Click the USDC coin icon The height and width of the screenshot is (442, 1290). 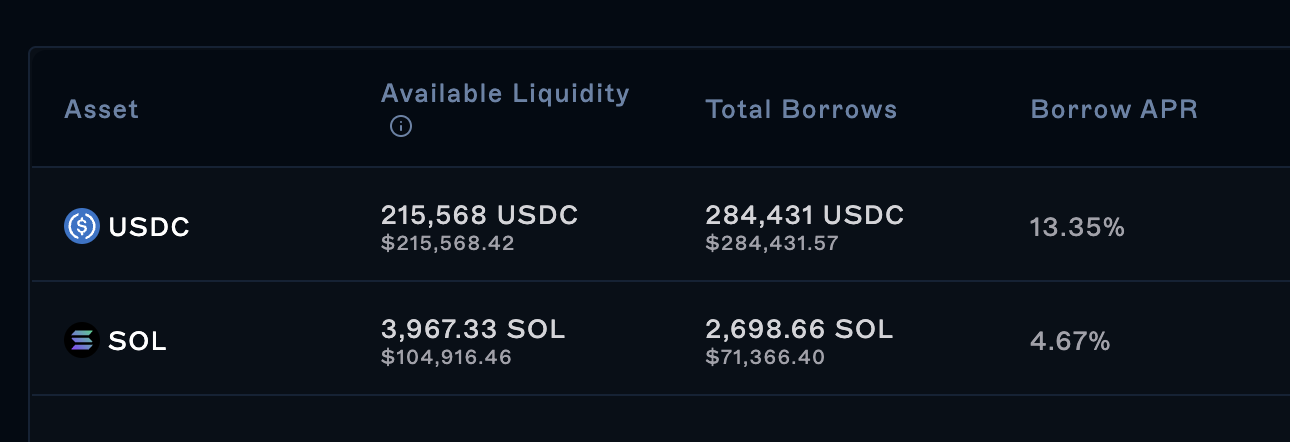point(81,227)
